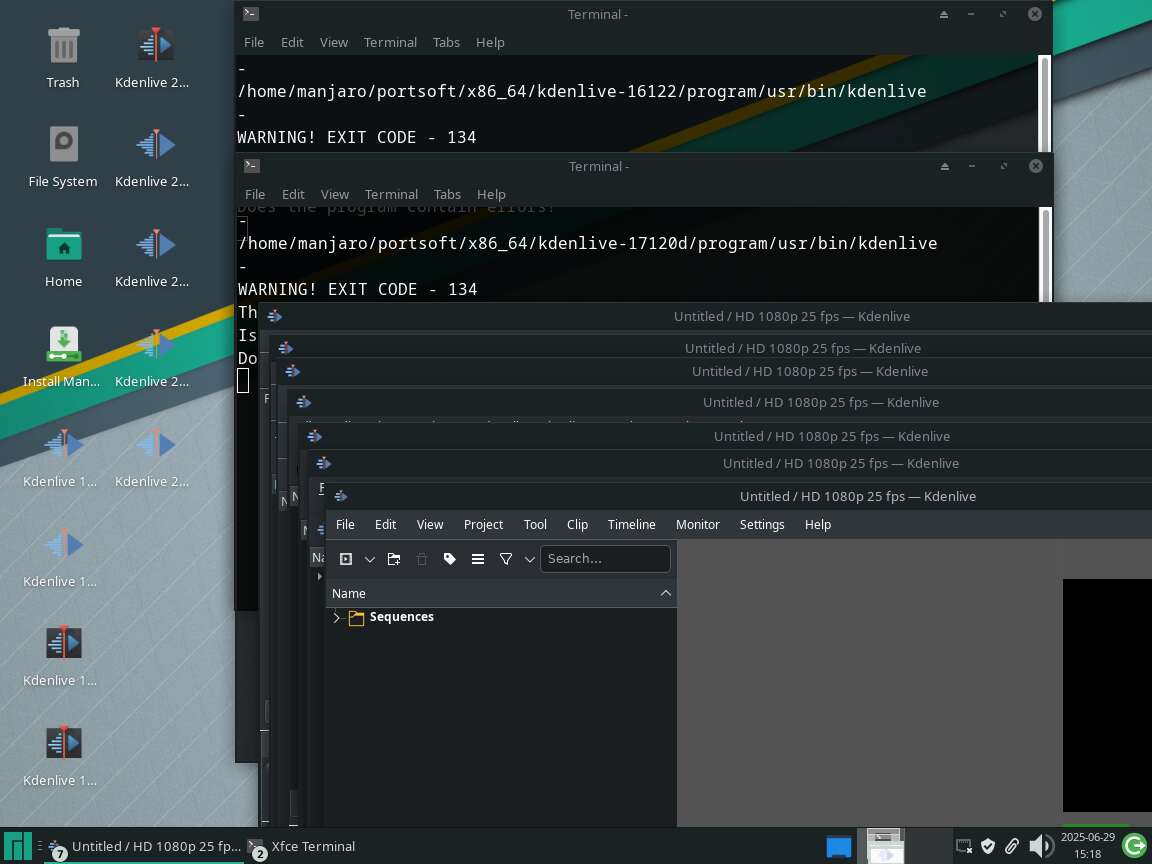Open the filter dropdown arrow beside the funnel
This screenshot has height=864, width=1152.
click(529, 559)
